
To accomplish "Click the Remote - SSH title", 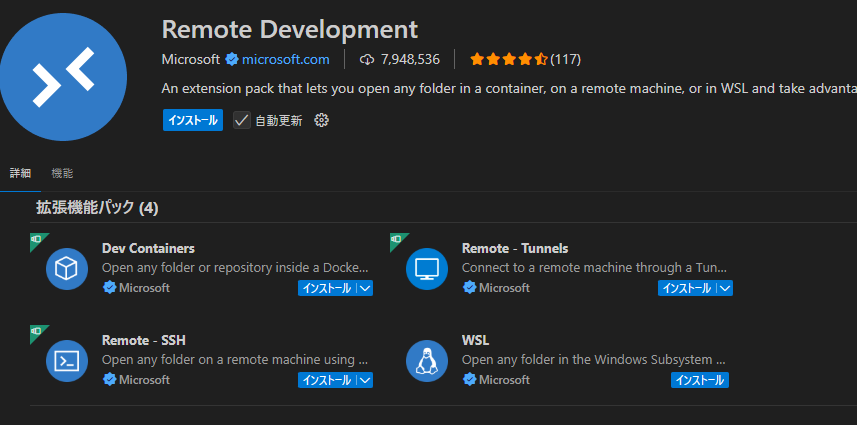I will tap(144, 340).
